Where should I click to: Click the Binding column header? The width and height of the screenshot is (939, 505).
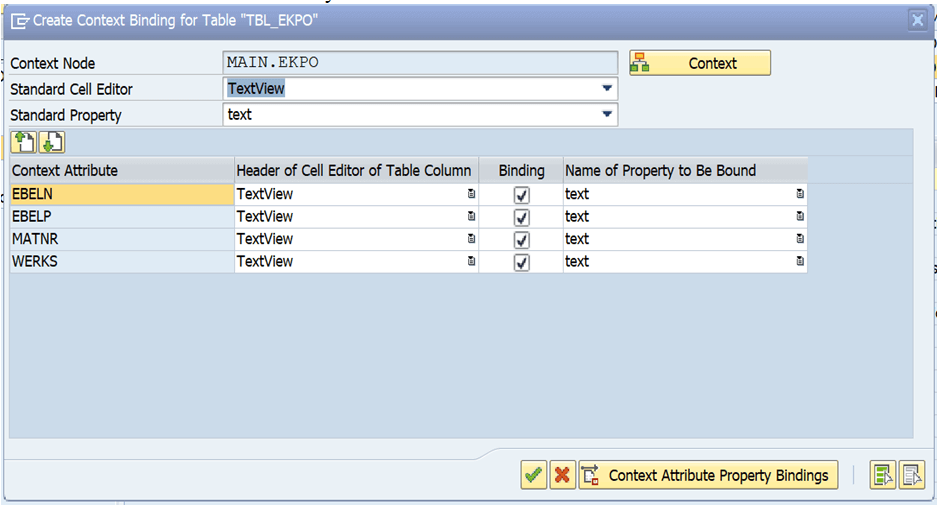pos(521,171)
